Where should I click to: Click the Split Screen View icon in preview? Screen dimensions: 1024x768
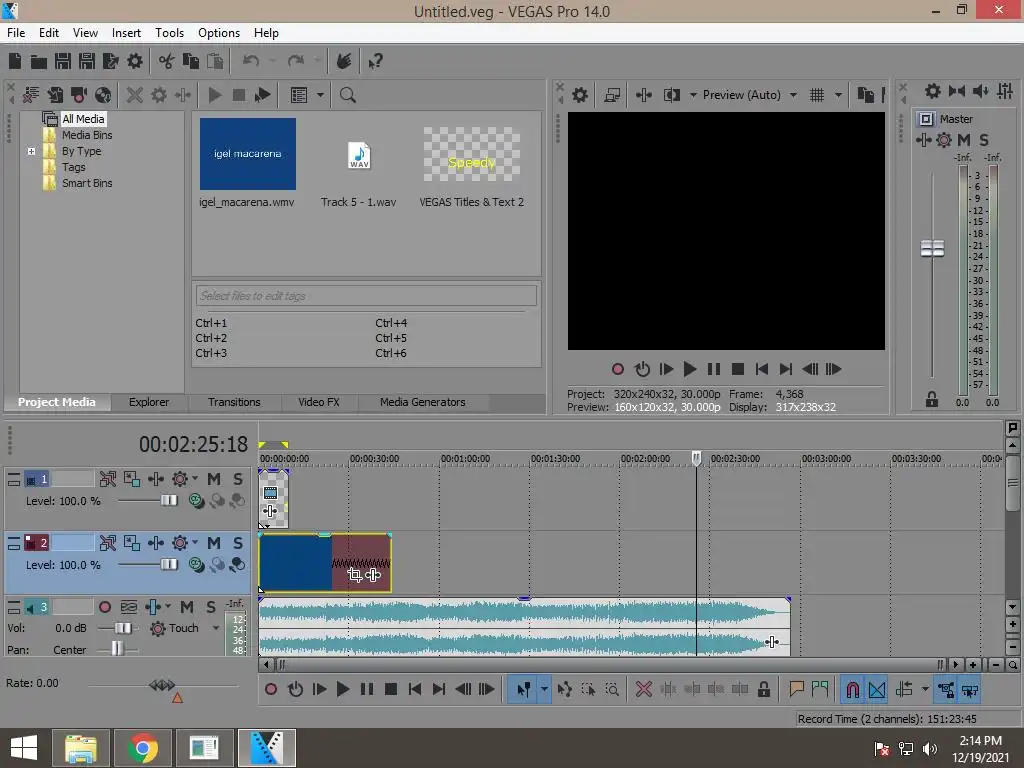click(671, 95)
